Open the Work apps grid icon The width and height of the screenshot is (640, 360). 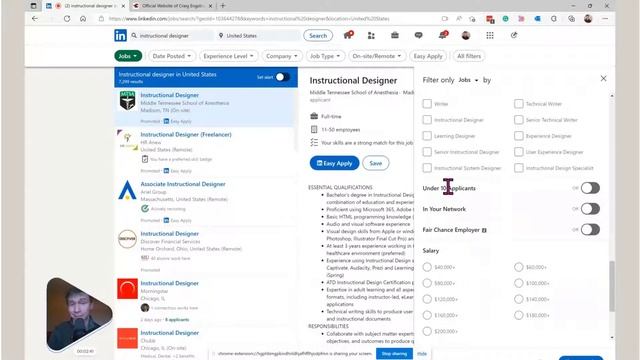coord(490,36)
